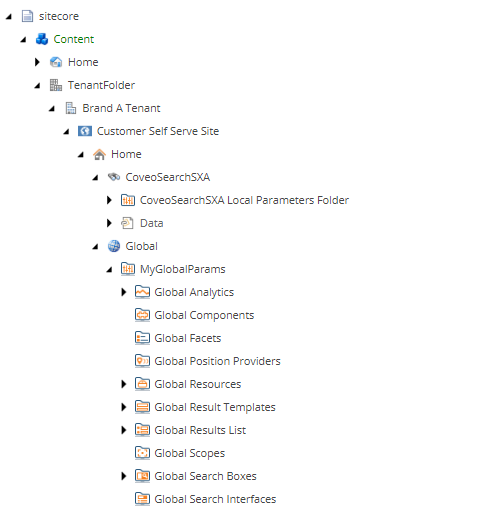
Task: Select the Global Search Boxes label
Action: (206, 476)
